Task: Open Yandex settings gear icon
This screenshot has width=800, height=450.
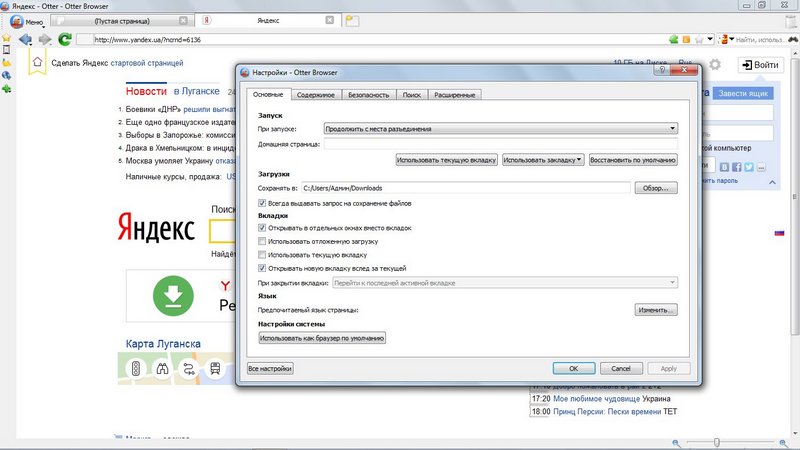Action: coord(715,64)
